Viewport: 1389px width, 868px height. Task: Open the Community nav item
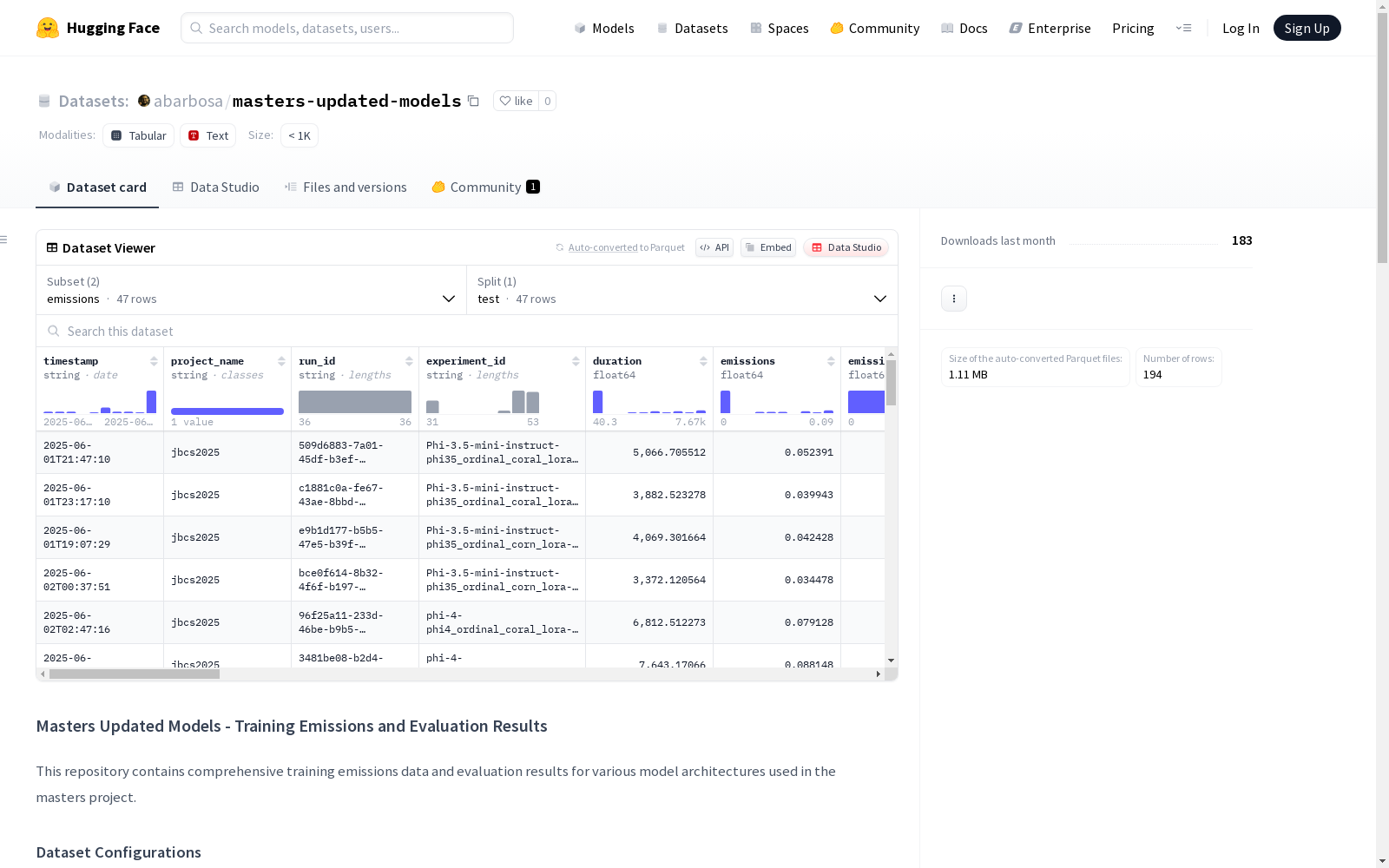[875, 28]
